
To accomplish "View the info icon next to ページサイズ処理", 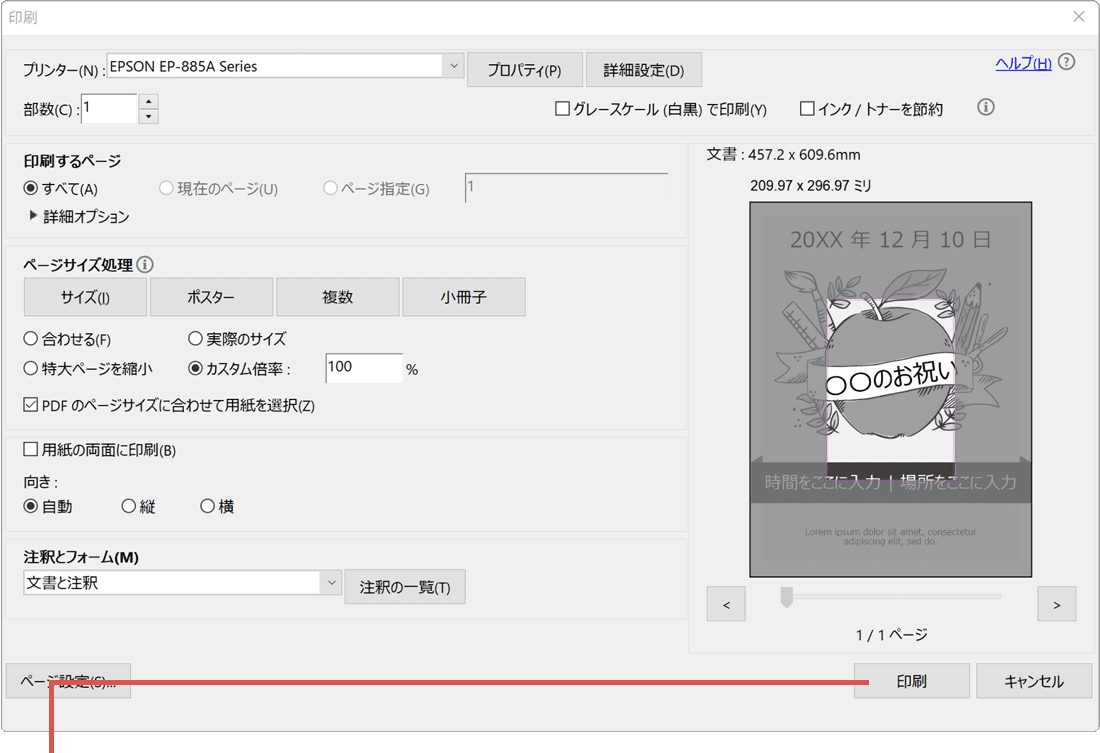I will coord(146,264).
